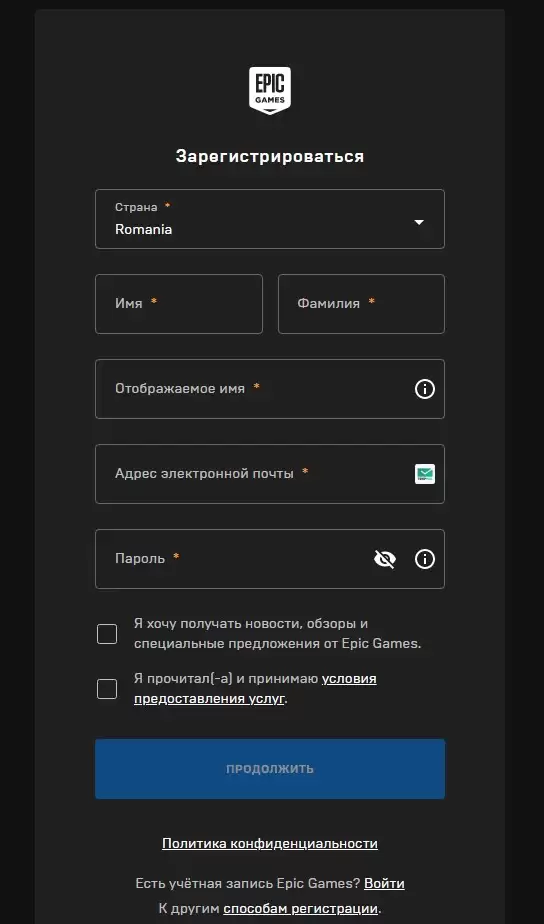This screenshot has width=544, height=924.
Task: Click the Epic Games logo
Action: tap(270, 90)
